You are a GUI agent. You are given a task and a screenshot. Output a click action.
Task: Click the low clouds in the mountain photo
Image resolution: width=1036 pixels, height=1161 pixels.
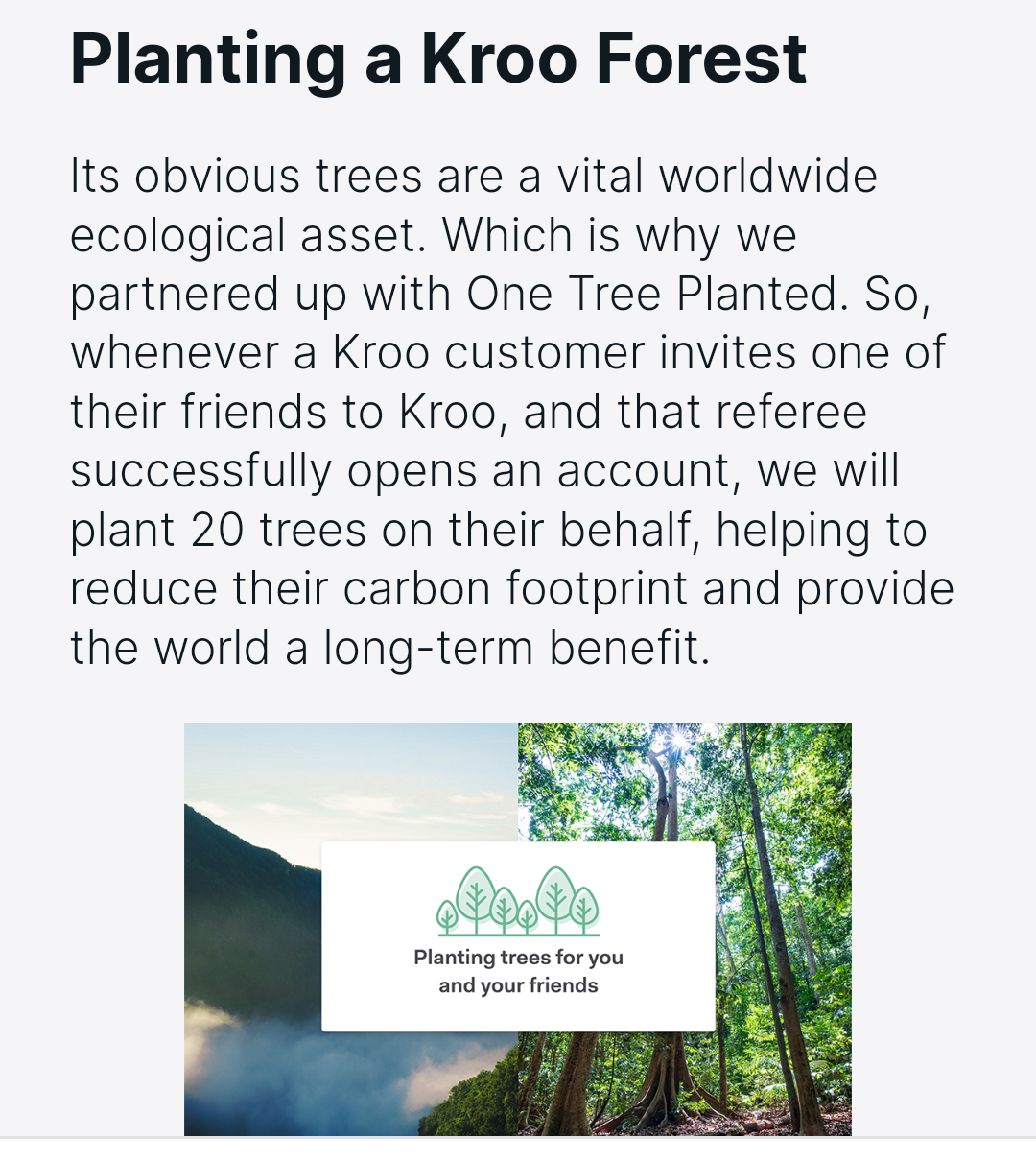click(297, 1065)
